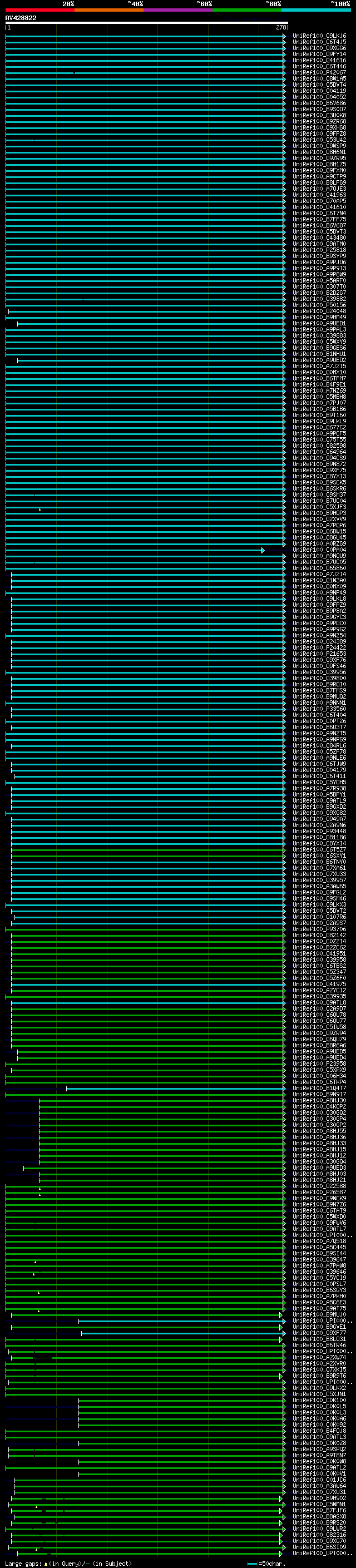The image size is (356, 1568).
Task: Click the query end position 278
Action: tap(280, 27)
